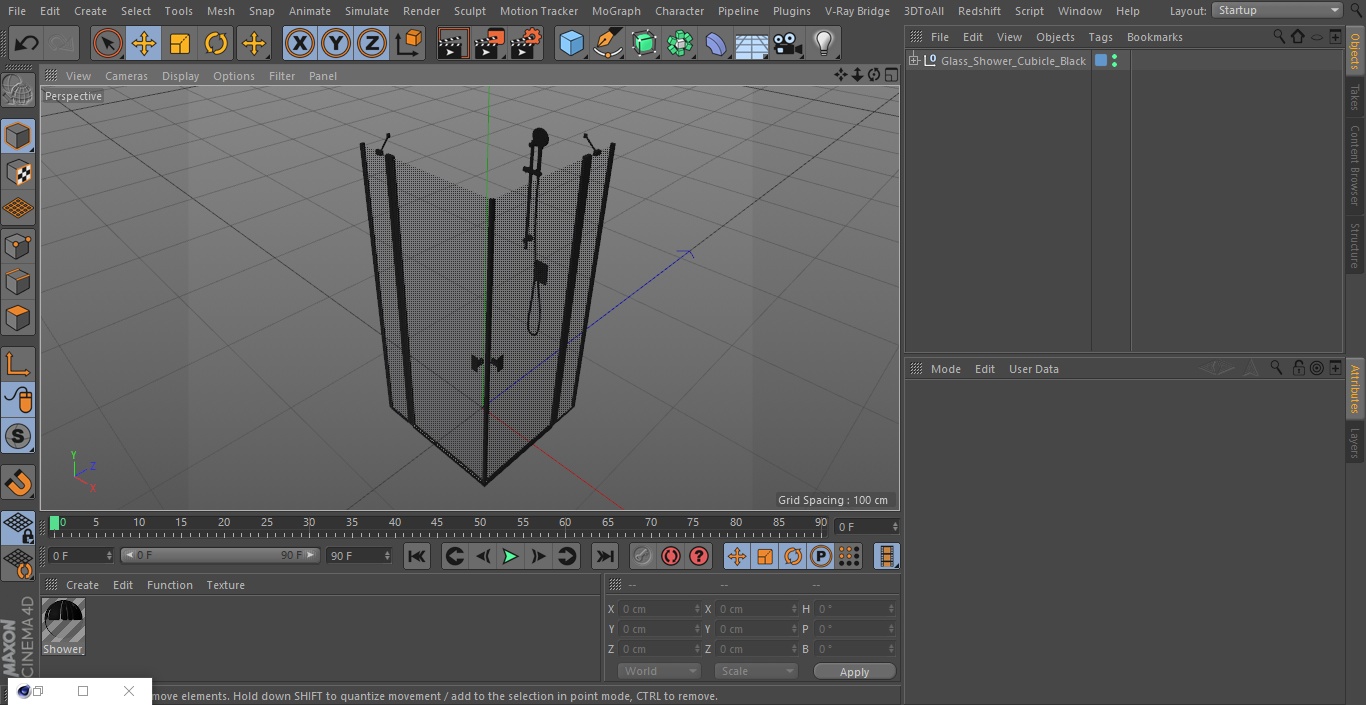Screen dimensions: 1366x705
Task: Toggle the red Record Active Objects button
Action: 642,556
